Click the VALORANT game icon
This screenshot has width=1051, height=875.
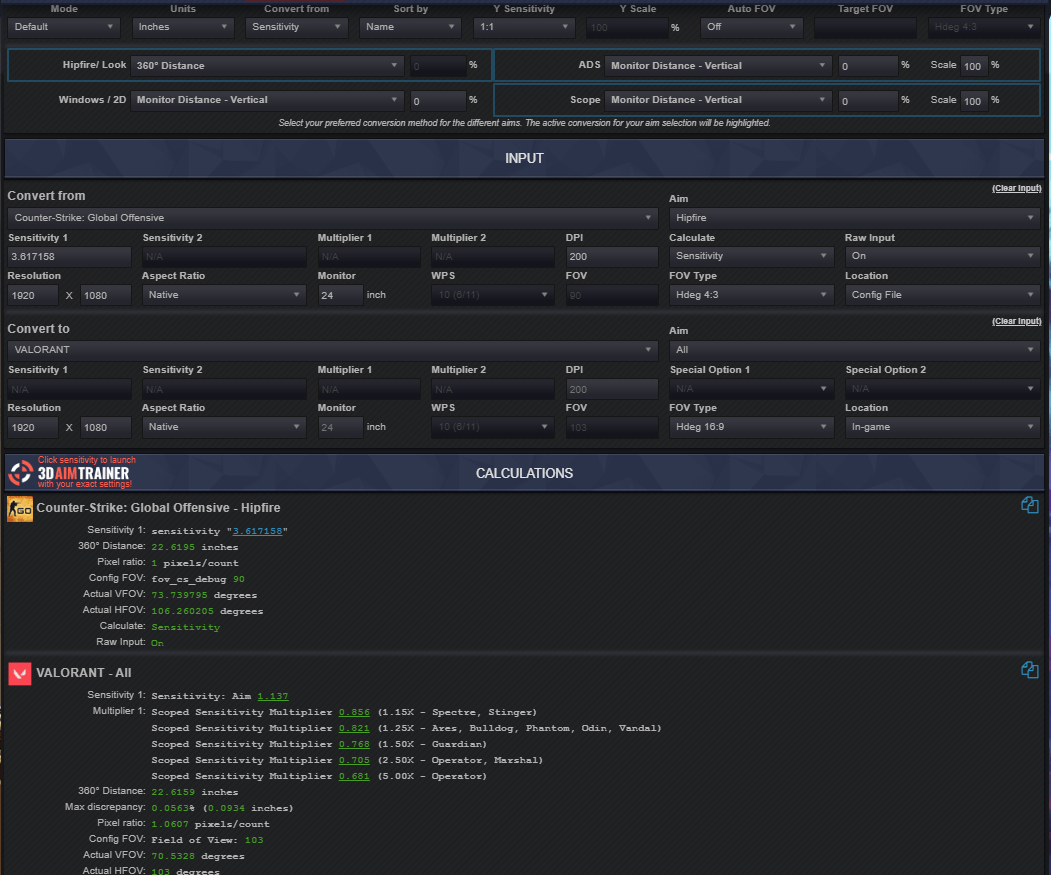coord(20,673)
